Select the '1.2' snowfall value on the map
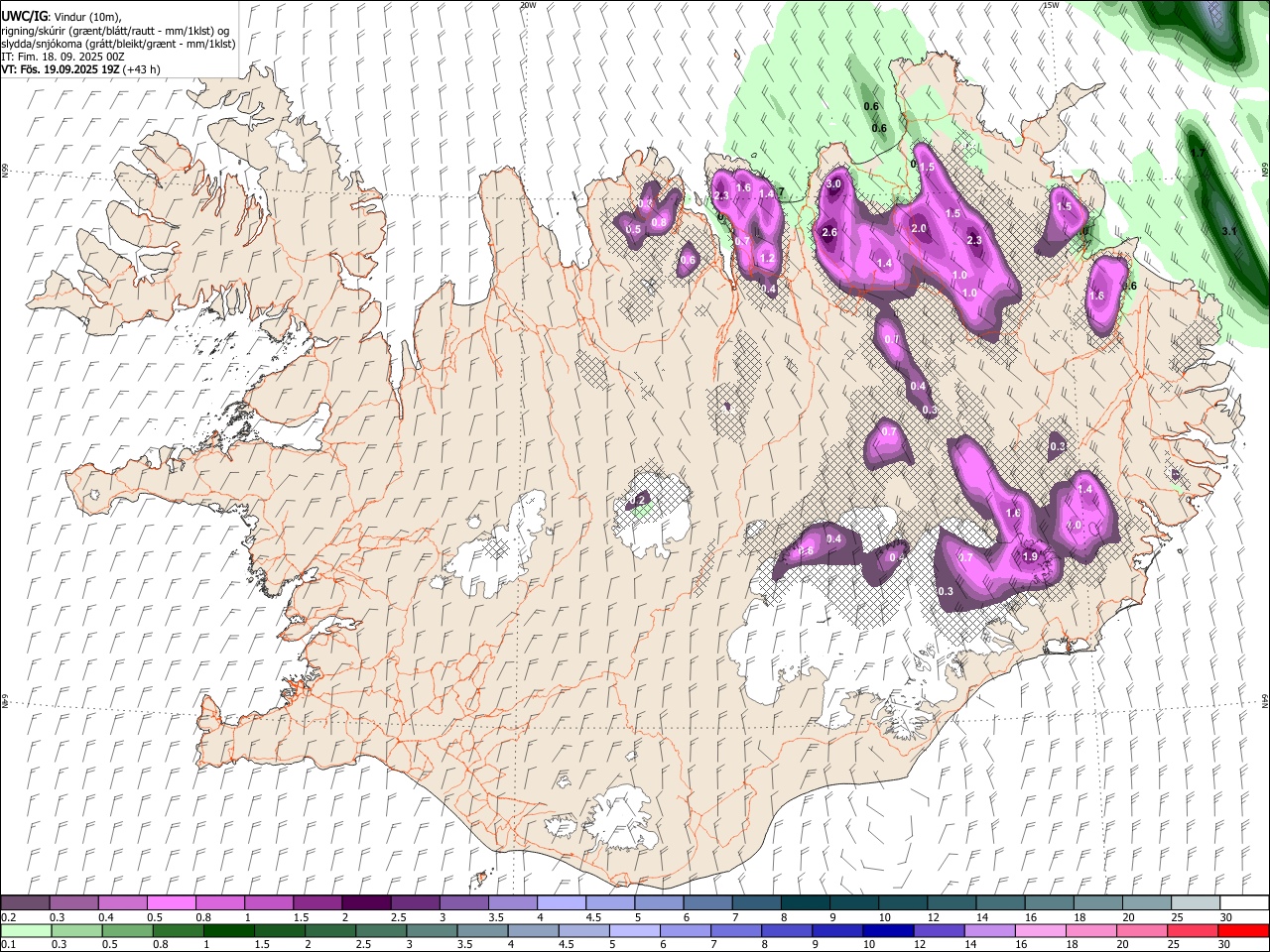The image size is (1270, 952). pos(766,258)
